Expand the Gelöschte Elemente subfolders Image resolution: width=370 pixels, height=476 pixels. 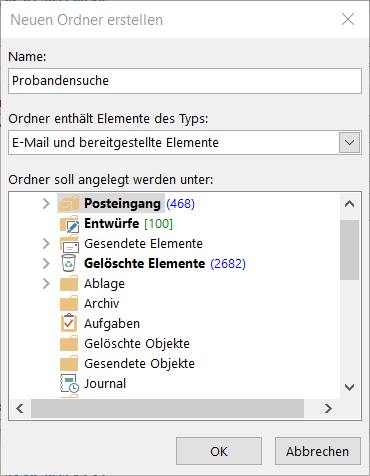point(46,264)
